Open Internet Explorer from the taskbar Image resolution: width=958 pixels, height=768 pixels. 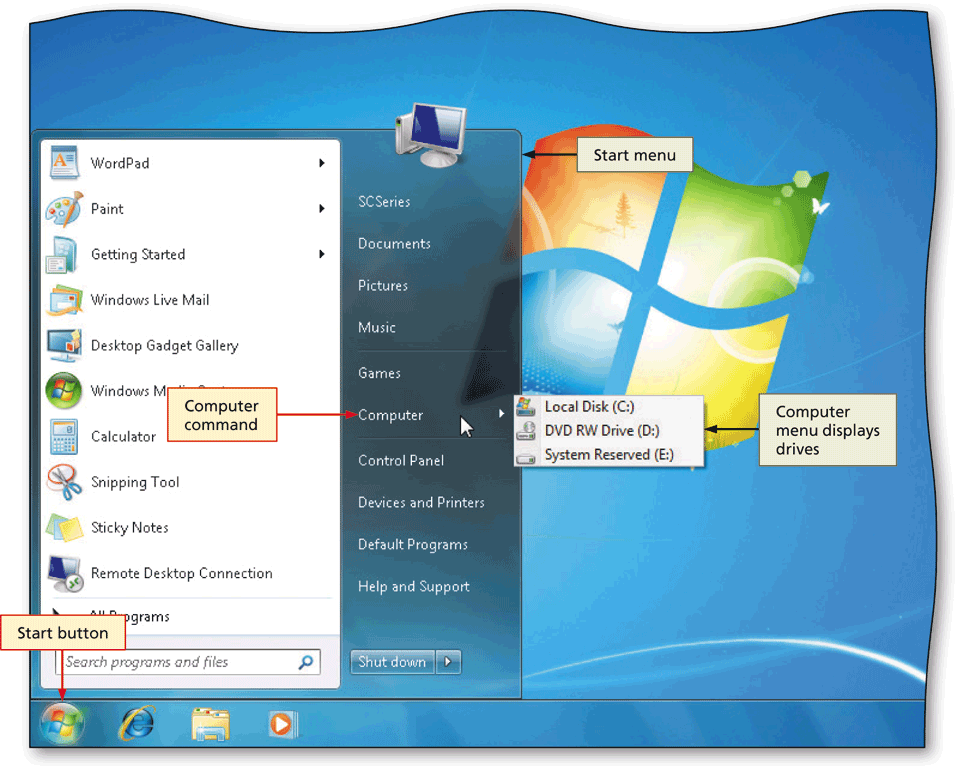137,724
